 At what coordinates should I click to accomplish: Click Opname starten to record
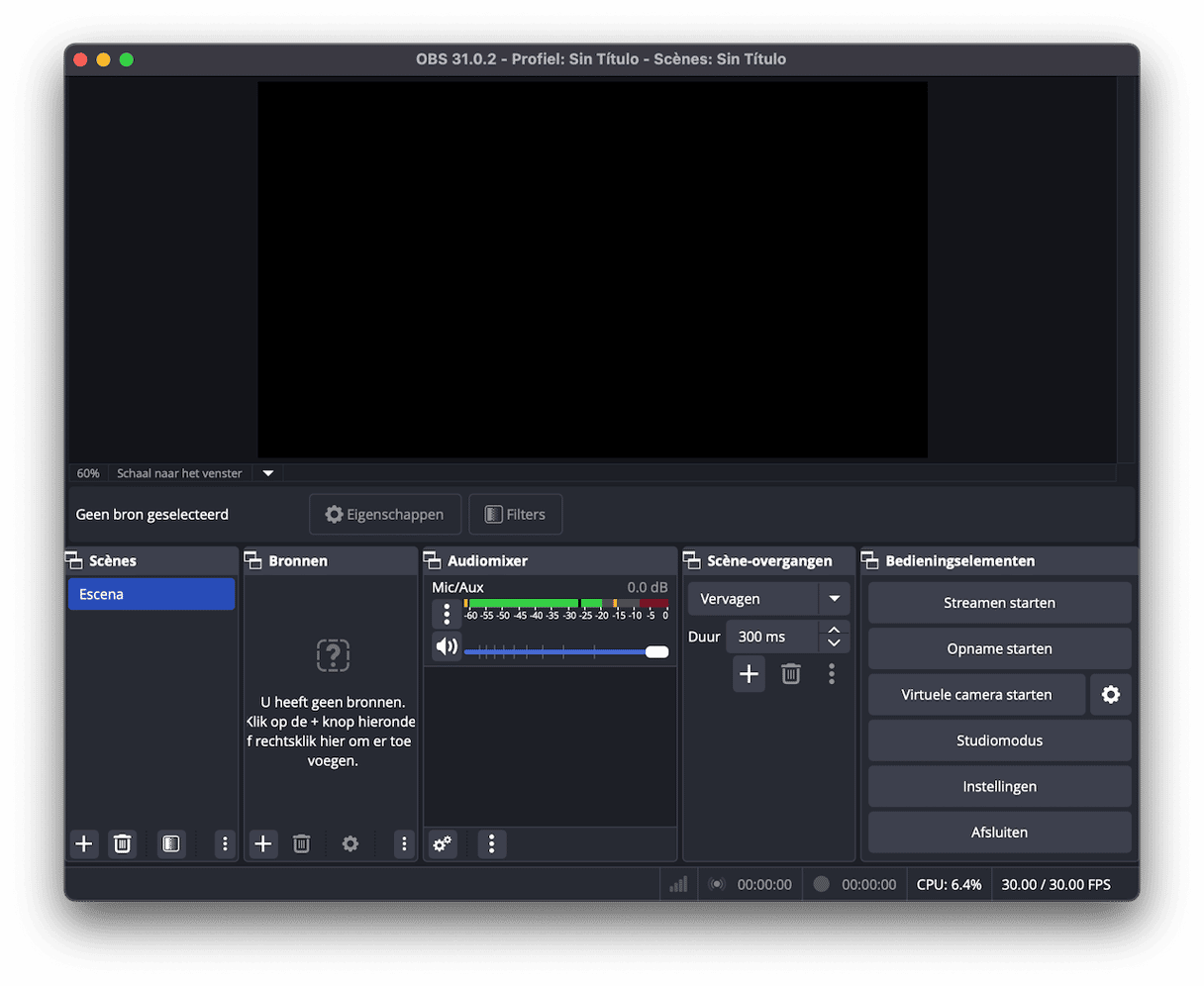pos(999,648)
